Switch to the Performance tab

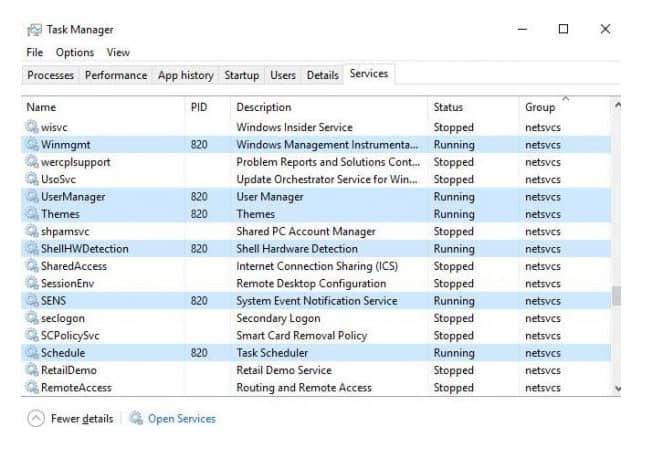(116, 75)
